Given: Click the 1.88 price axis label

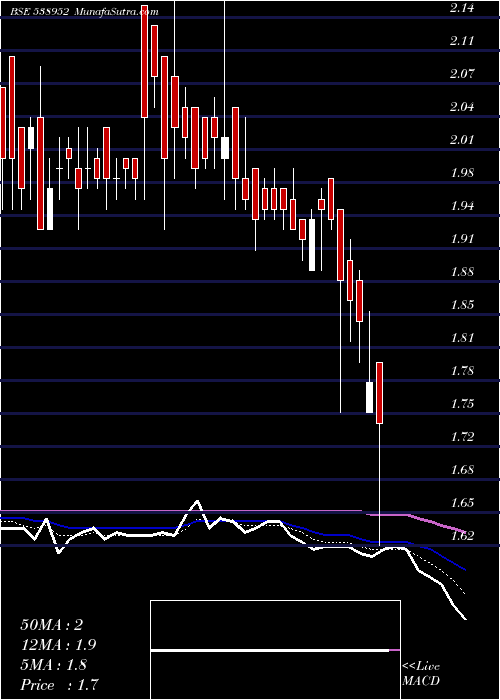Looking at the screenshot, I should pyautogui.click(x=462, y=272).
